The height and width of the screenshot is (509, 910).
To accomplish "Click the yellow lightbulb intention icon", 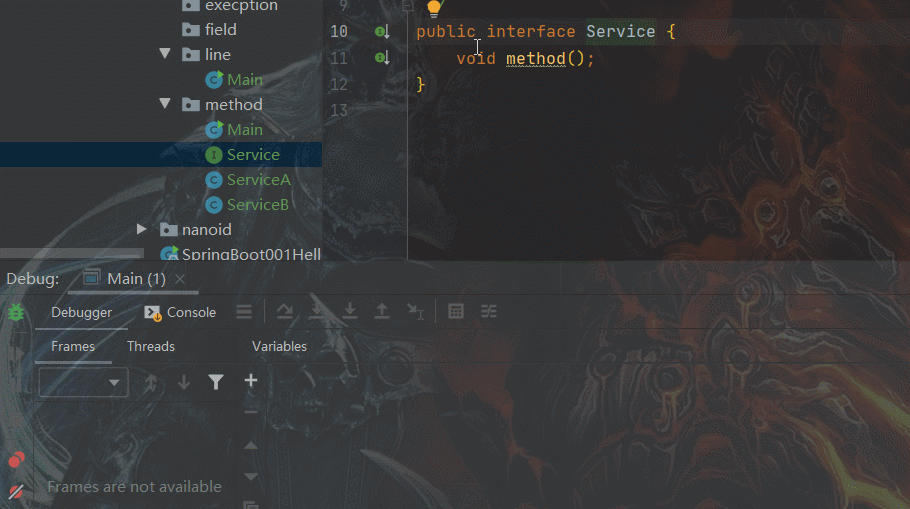I will point(434,9).
